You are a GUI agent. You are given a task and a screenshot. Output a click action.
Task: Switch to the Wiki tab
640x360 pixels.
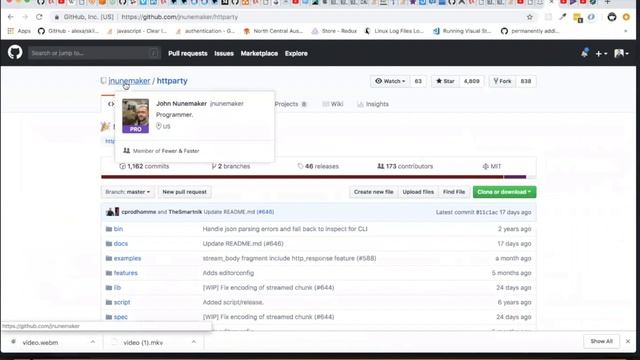[x=332, y=104]
